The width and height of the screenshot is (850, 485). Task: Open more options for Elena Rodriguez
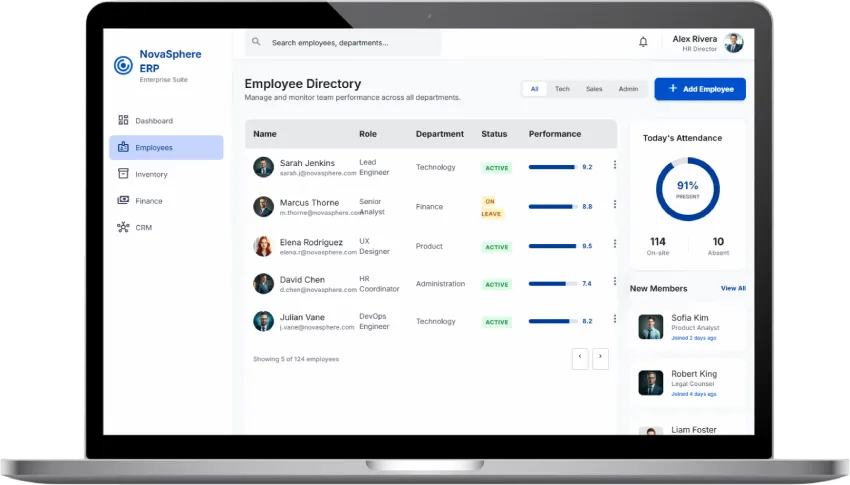pyautogui.click(x=615, y=244)
